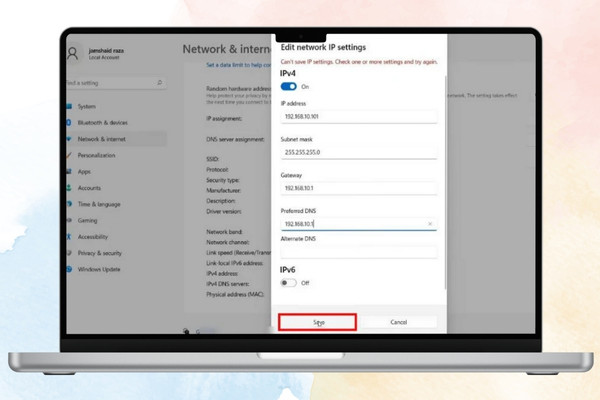Click the Network band label

click(224, 232)
